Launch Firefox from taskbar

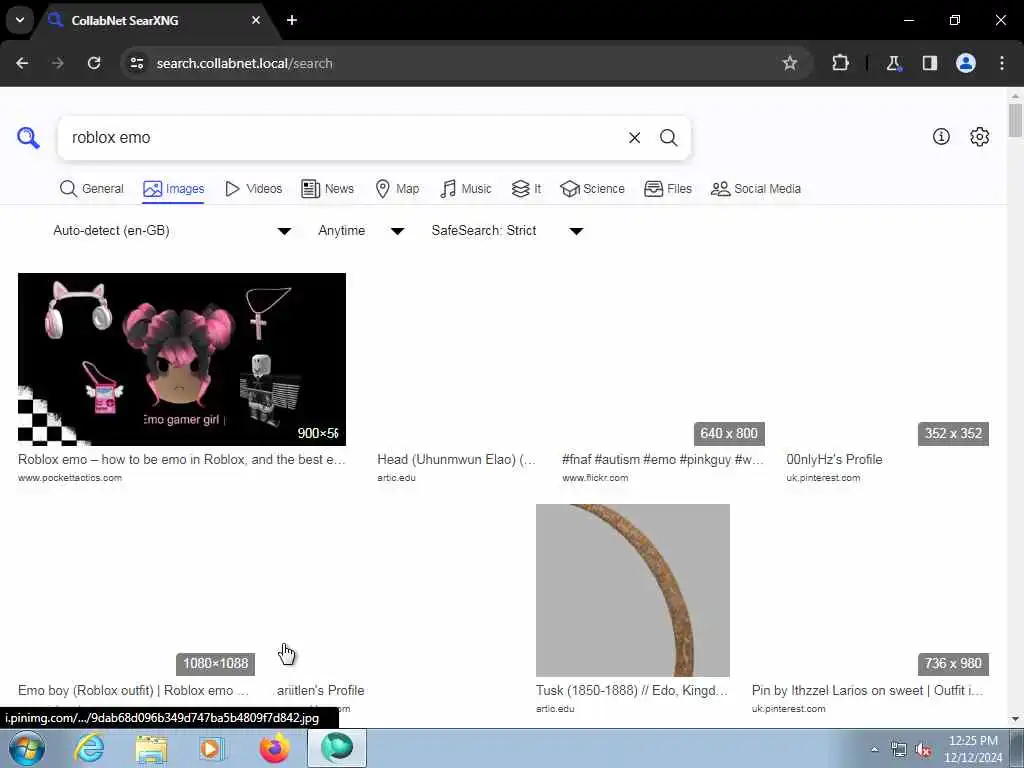[x=274, y=748]
